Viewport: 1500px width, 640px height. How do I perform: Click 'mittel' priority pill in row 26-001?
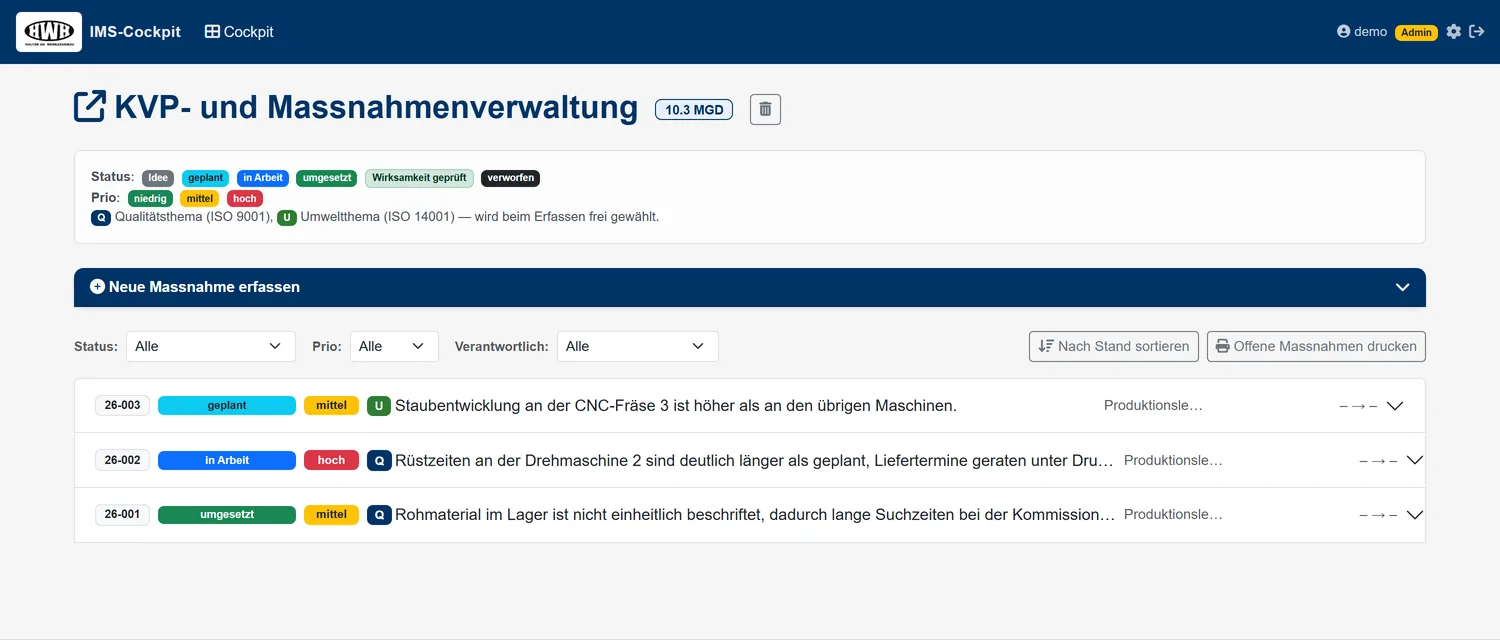coord(331,514)
